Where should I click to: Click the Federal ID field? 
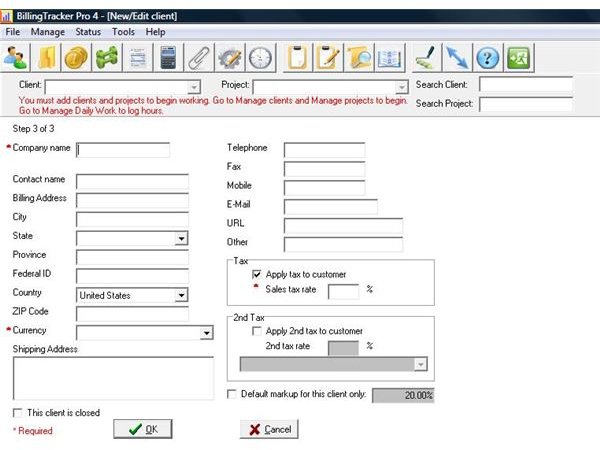(132, 276)
